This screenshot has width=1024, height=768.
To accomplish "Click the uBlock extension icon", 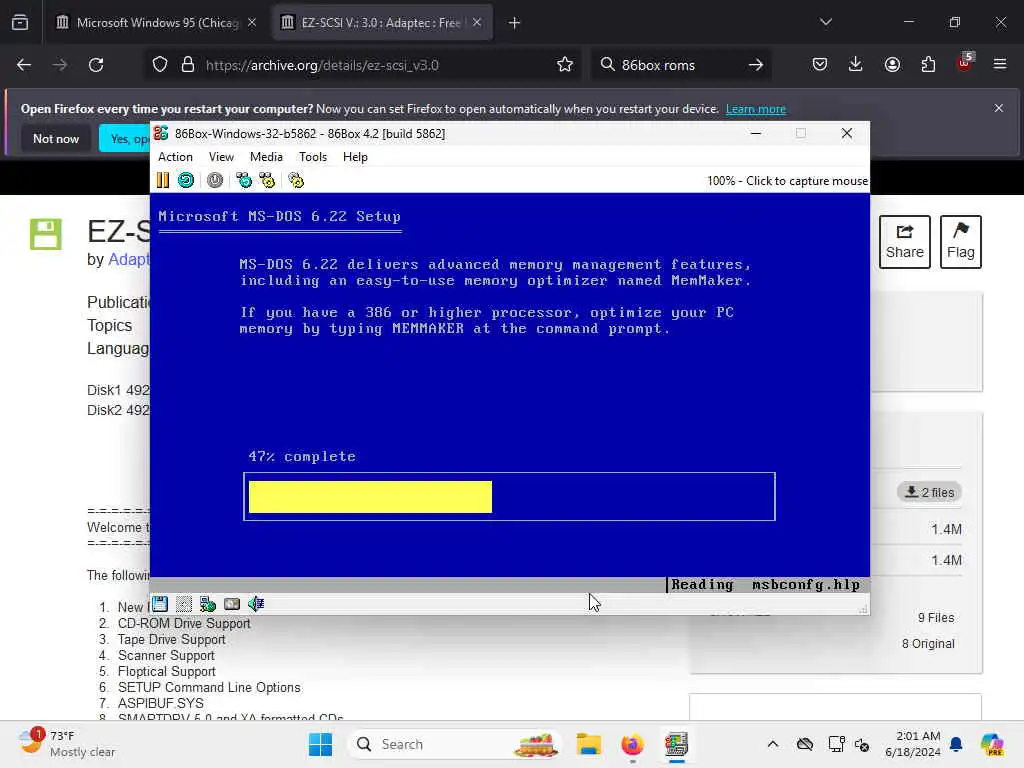I will point(964,63).
